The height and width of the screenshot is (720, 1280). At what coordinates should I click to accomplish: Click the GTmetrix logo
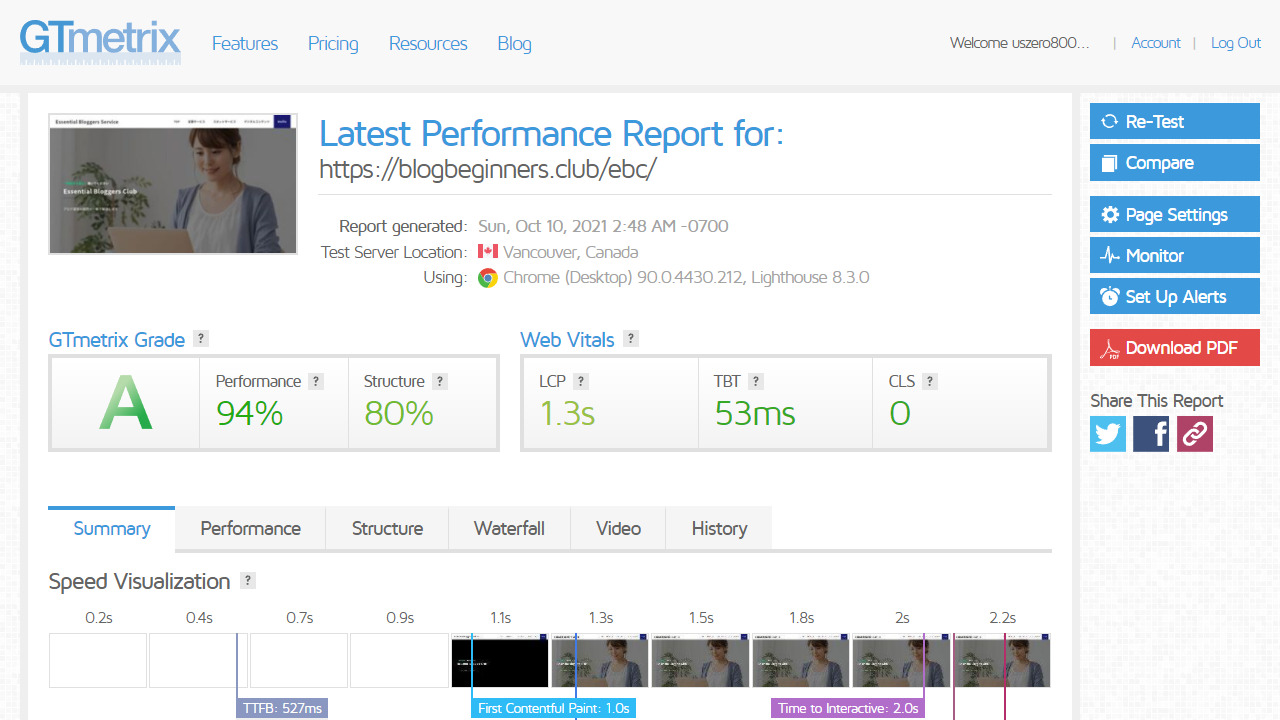pyautogui.click(x=100, y=42)
